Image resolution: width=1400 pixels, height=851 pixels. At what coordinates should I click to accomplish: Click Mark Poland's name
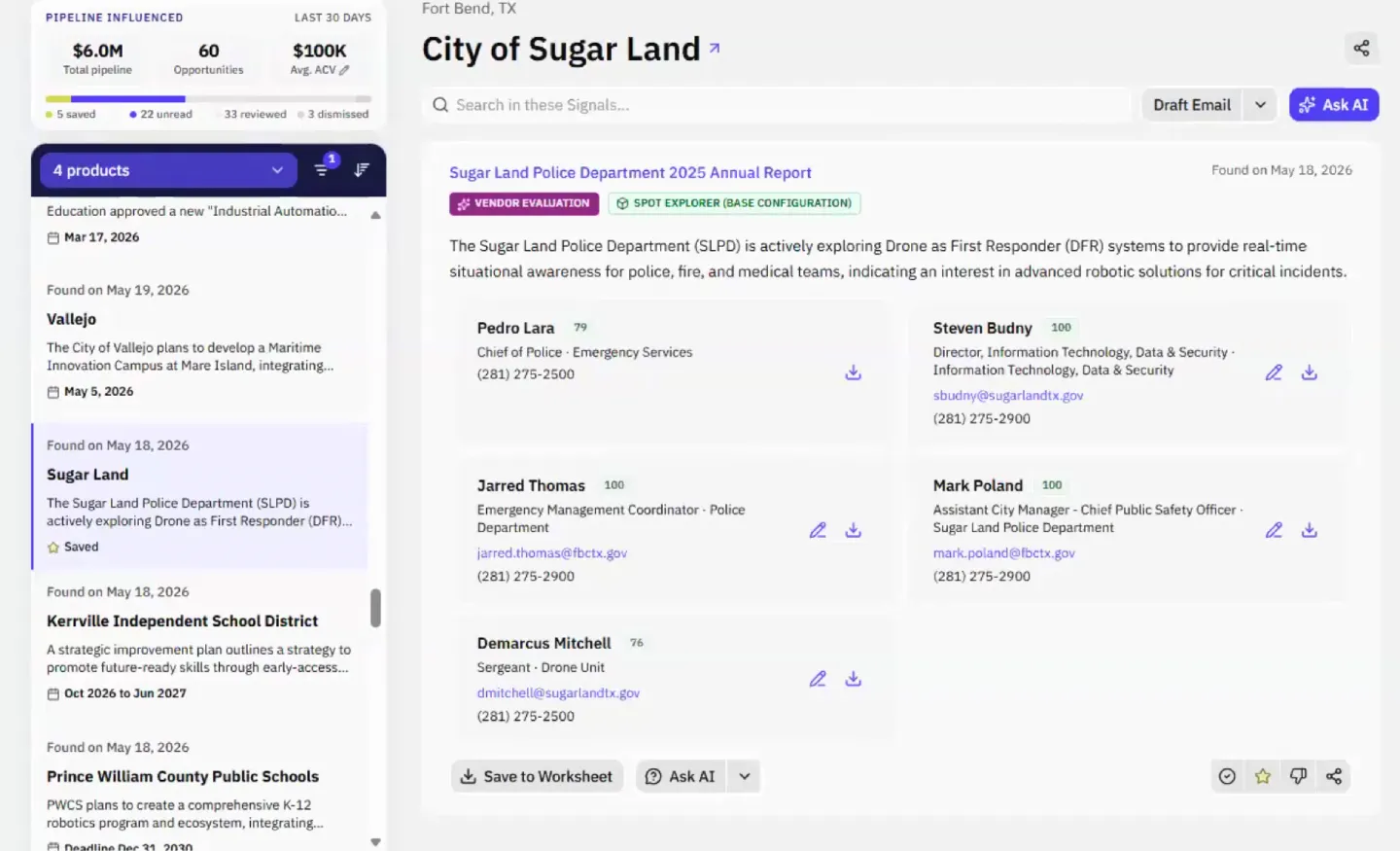point(978,485)
